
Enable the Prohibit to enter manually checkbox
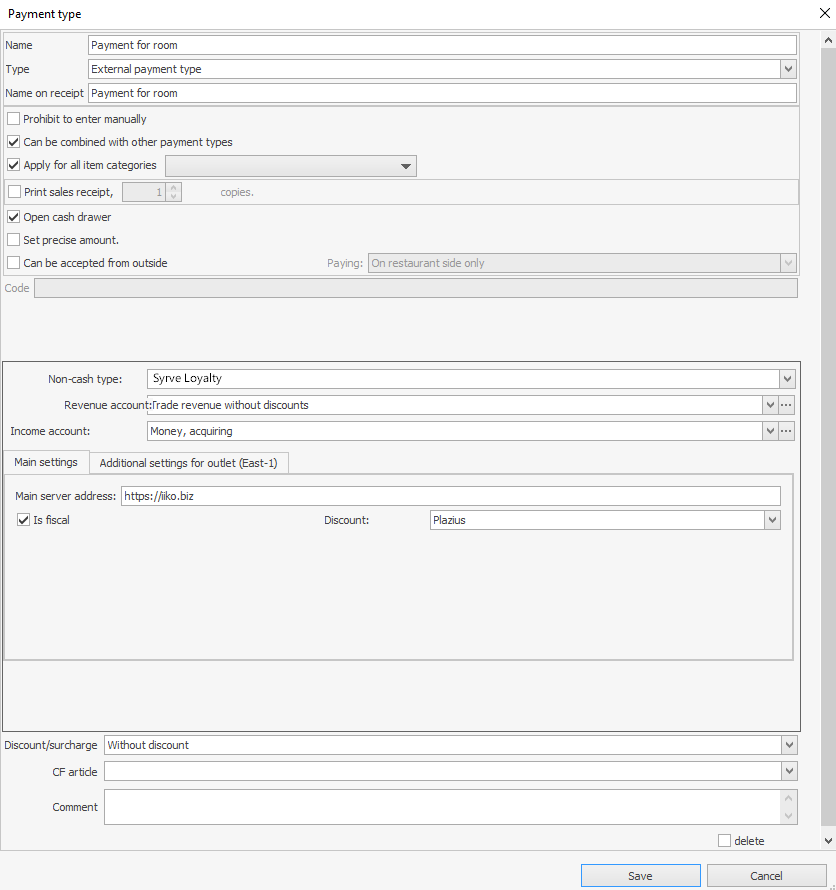[14, 119]
